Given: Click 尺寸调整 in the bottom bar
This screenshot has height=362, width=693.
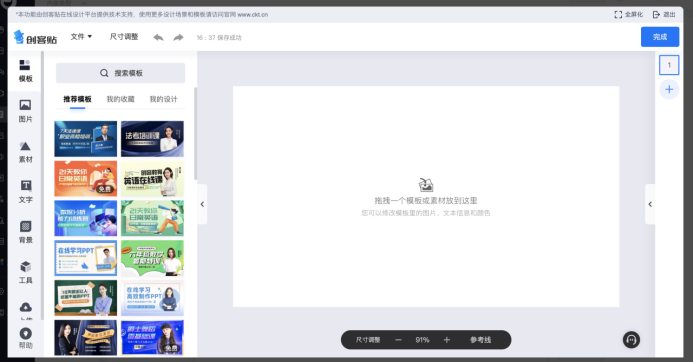Looking at the screenshot, I should [368, 340].
